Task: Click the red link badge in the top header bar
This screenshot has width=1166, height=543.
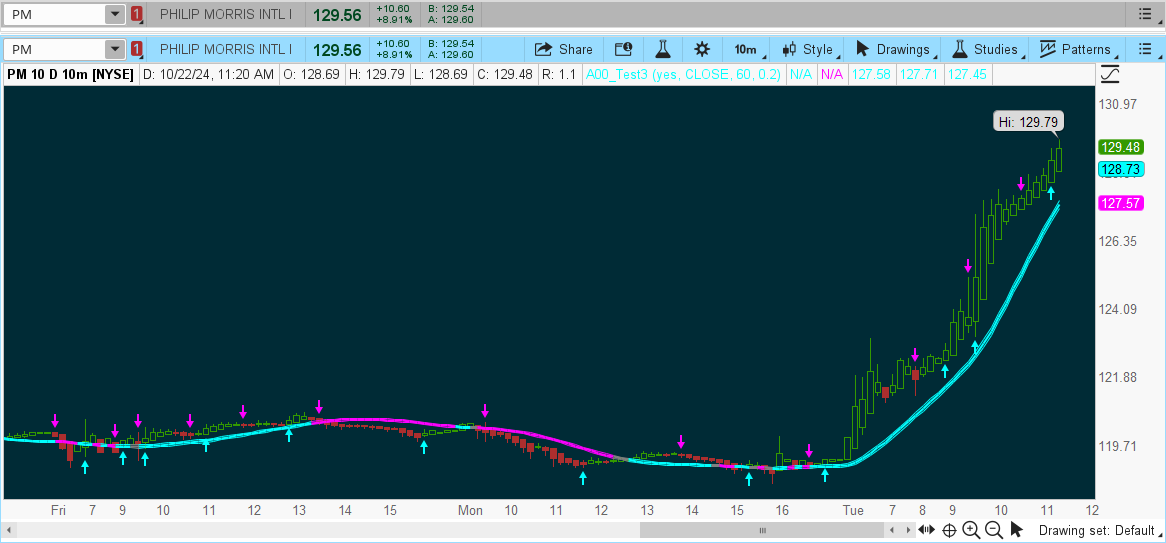Action: click(136, 13)
